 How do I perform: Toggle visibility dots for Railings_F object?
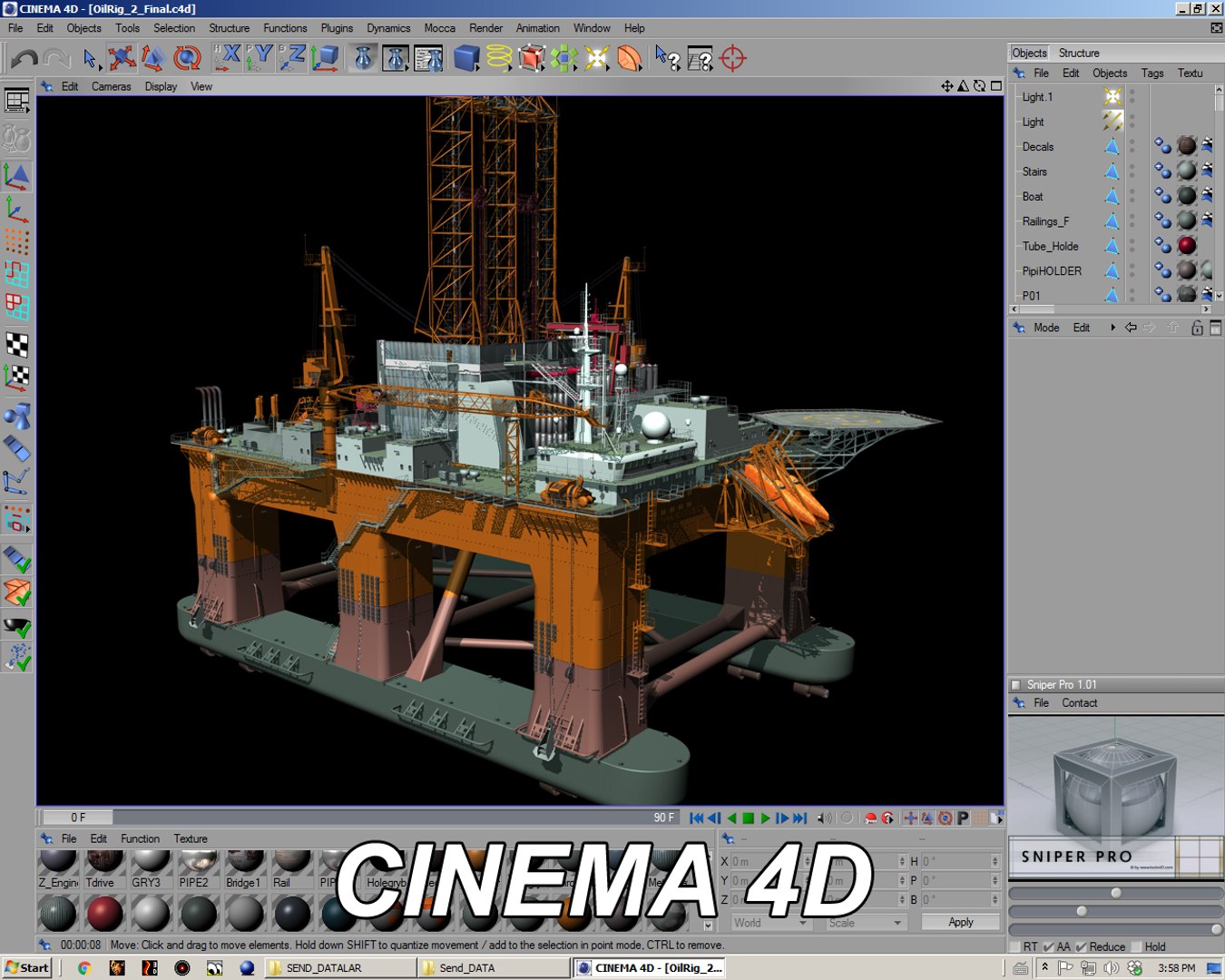[x=1132, y=221]
